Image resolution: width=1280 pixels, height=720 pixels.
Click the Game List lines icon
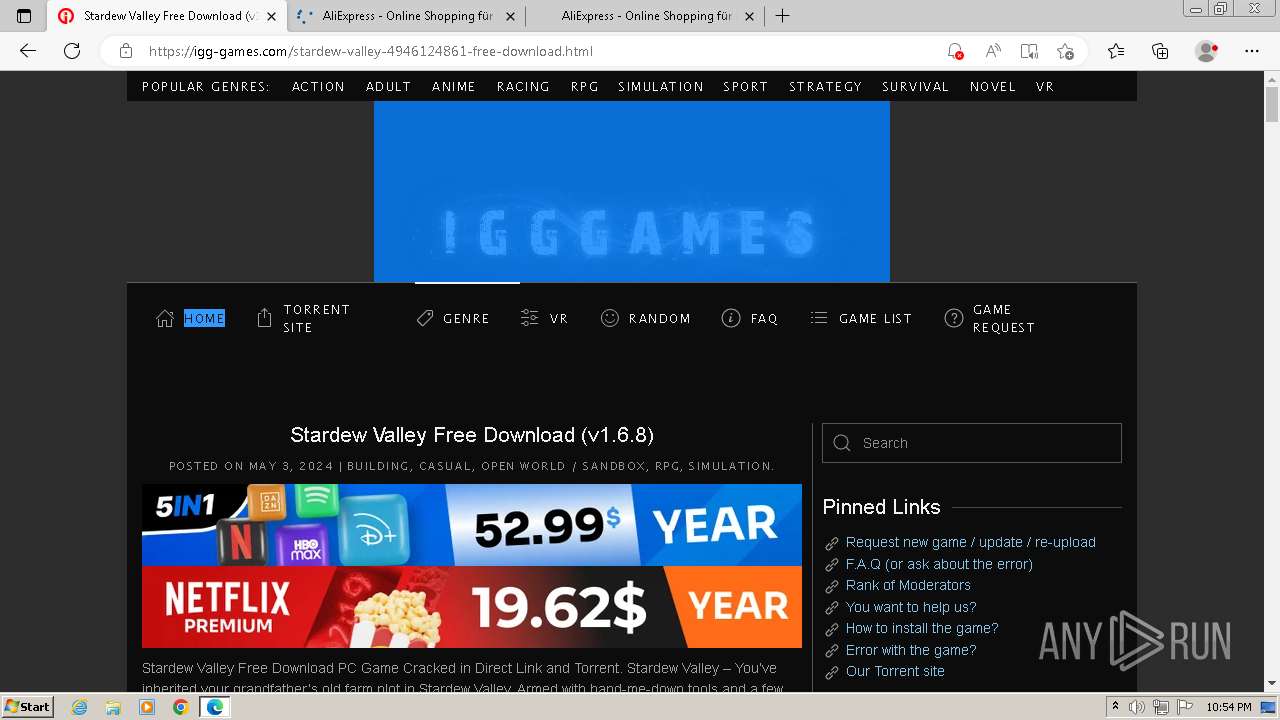[819, 318]
